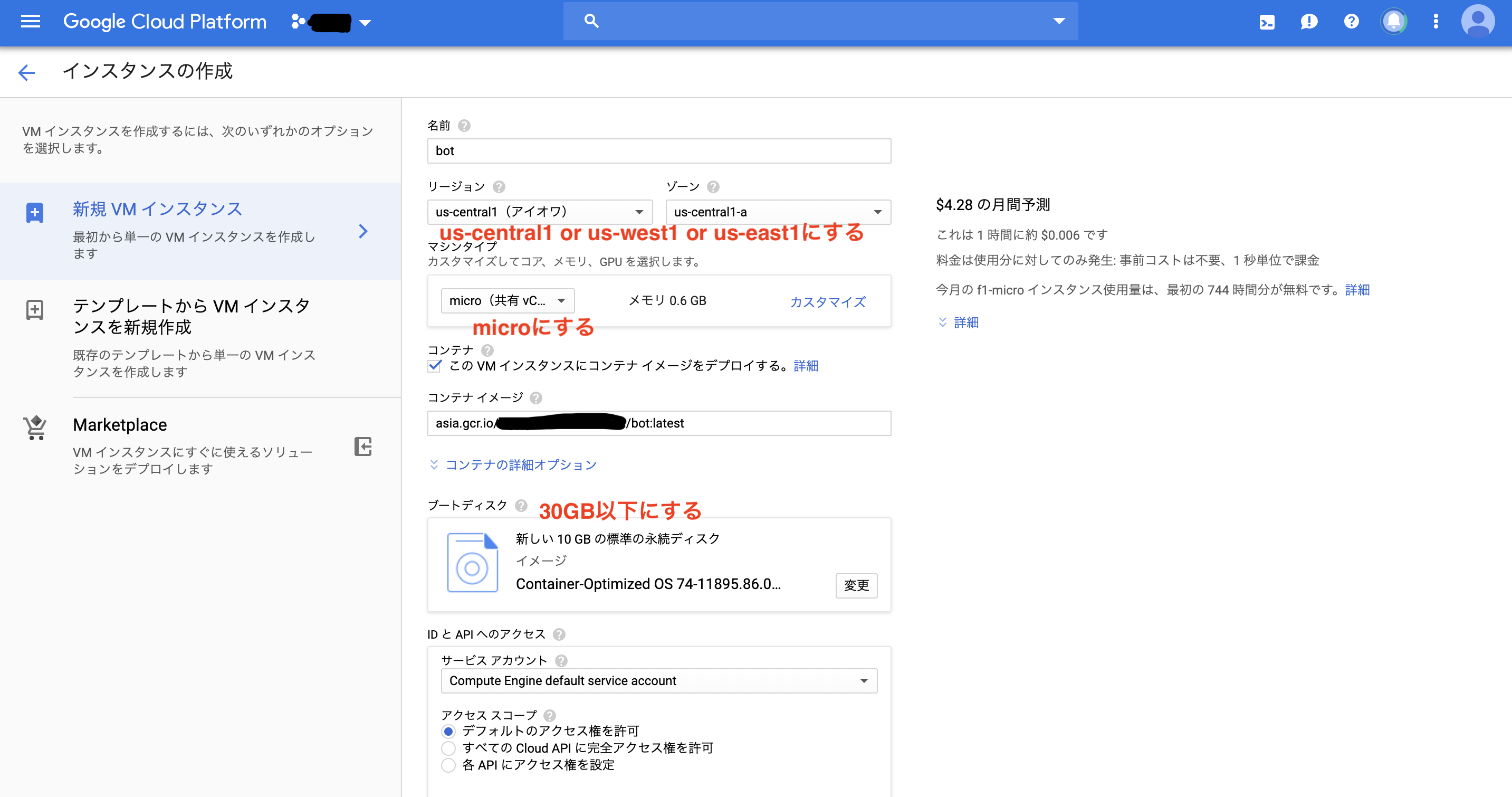
Task: Select 各 API にアクセス権を設定
Action: coord(448,765)
